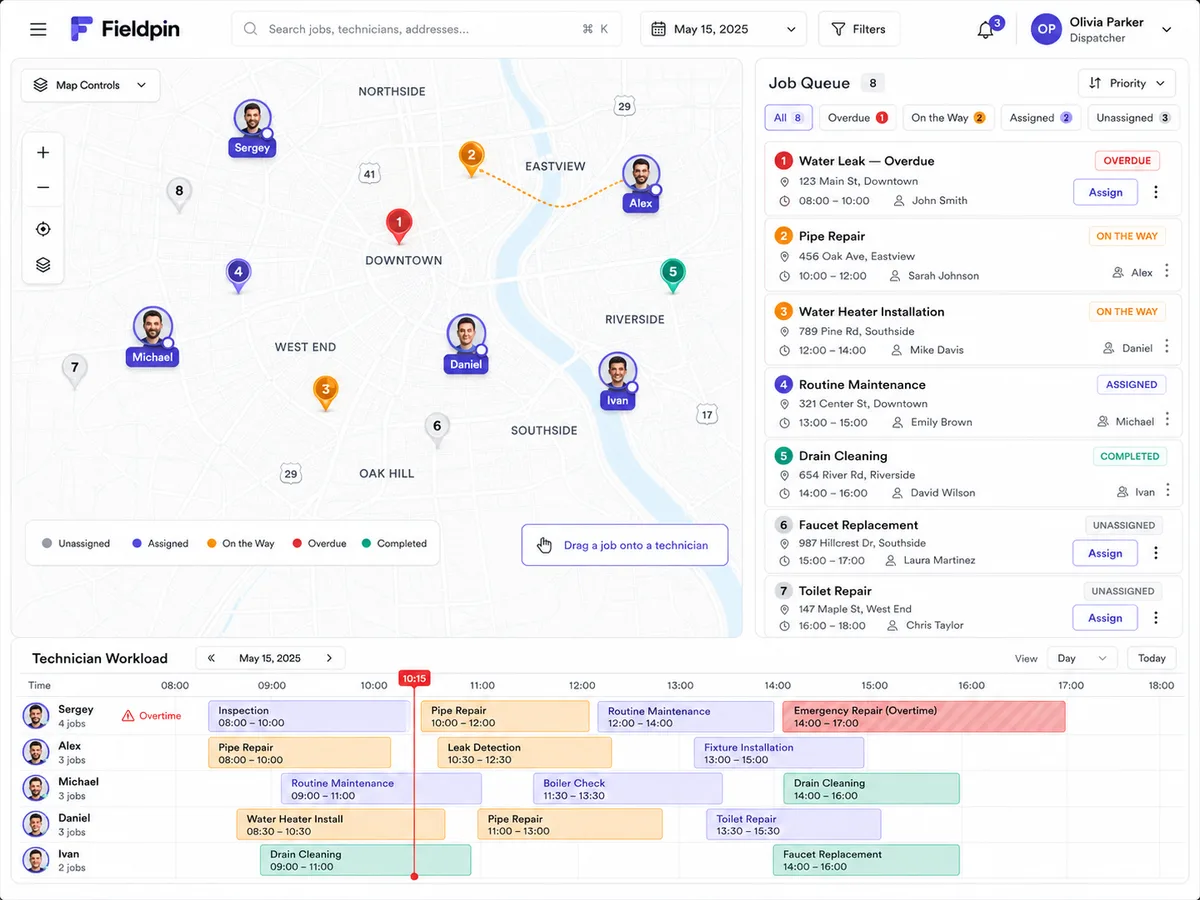
Task: Open the hamburger navigation menu
Action: tap(38, 29)
